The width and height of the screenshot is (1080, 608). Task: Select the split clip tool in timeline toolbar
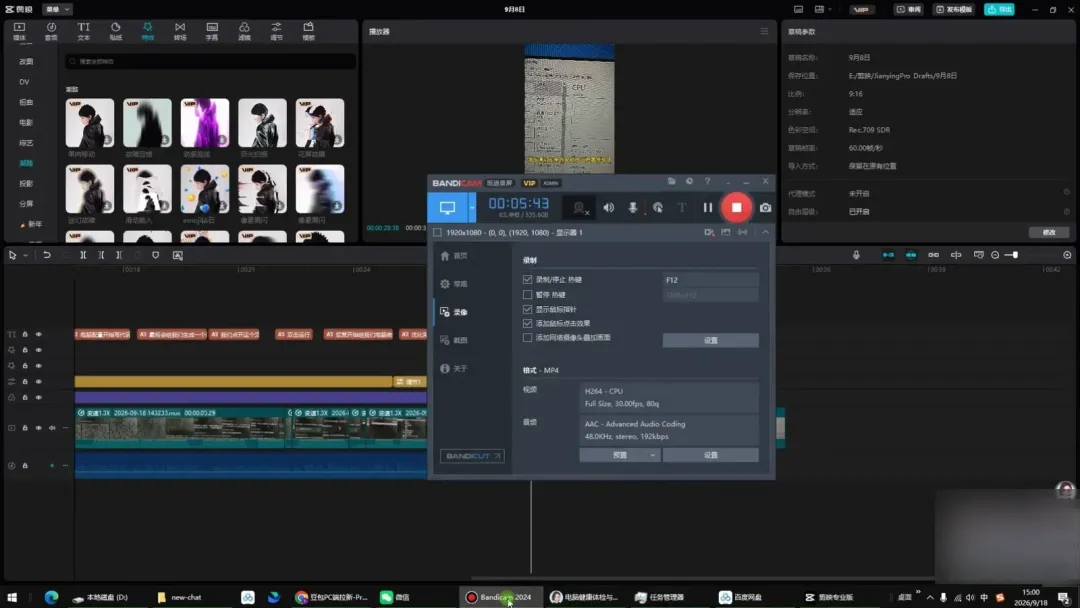pos(83,255)
